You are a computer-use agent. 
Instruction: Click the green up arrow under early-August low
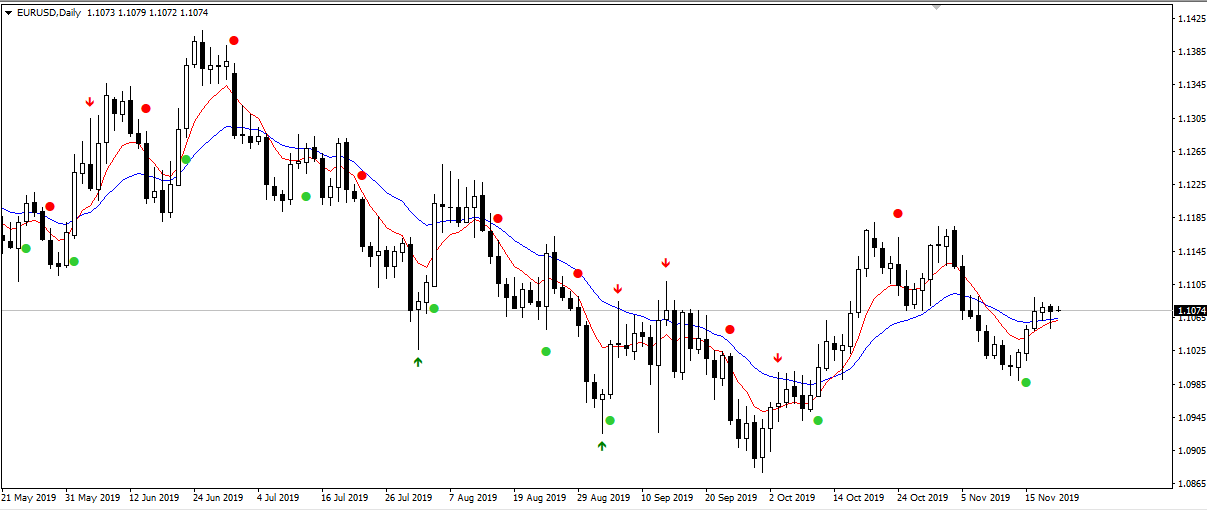pyautogui.click(x=418, y=361)
